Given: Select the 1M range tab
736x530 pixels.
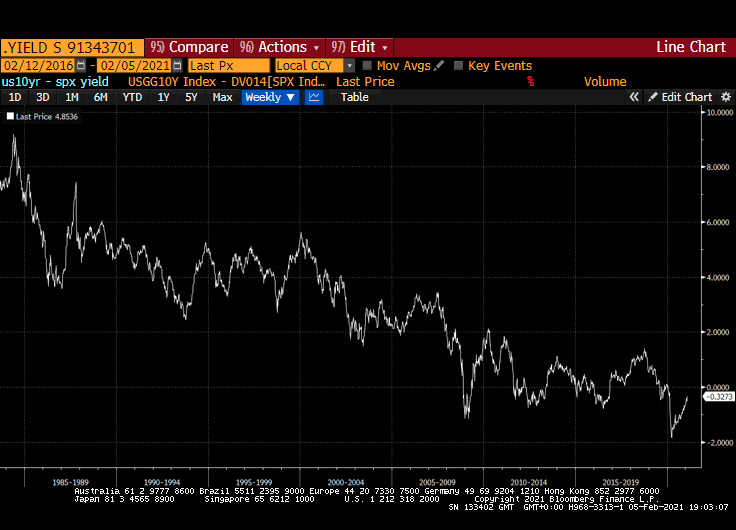Looking at the screenshot, I should 71,97.
